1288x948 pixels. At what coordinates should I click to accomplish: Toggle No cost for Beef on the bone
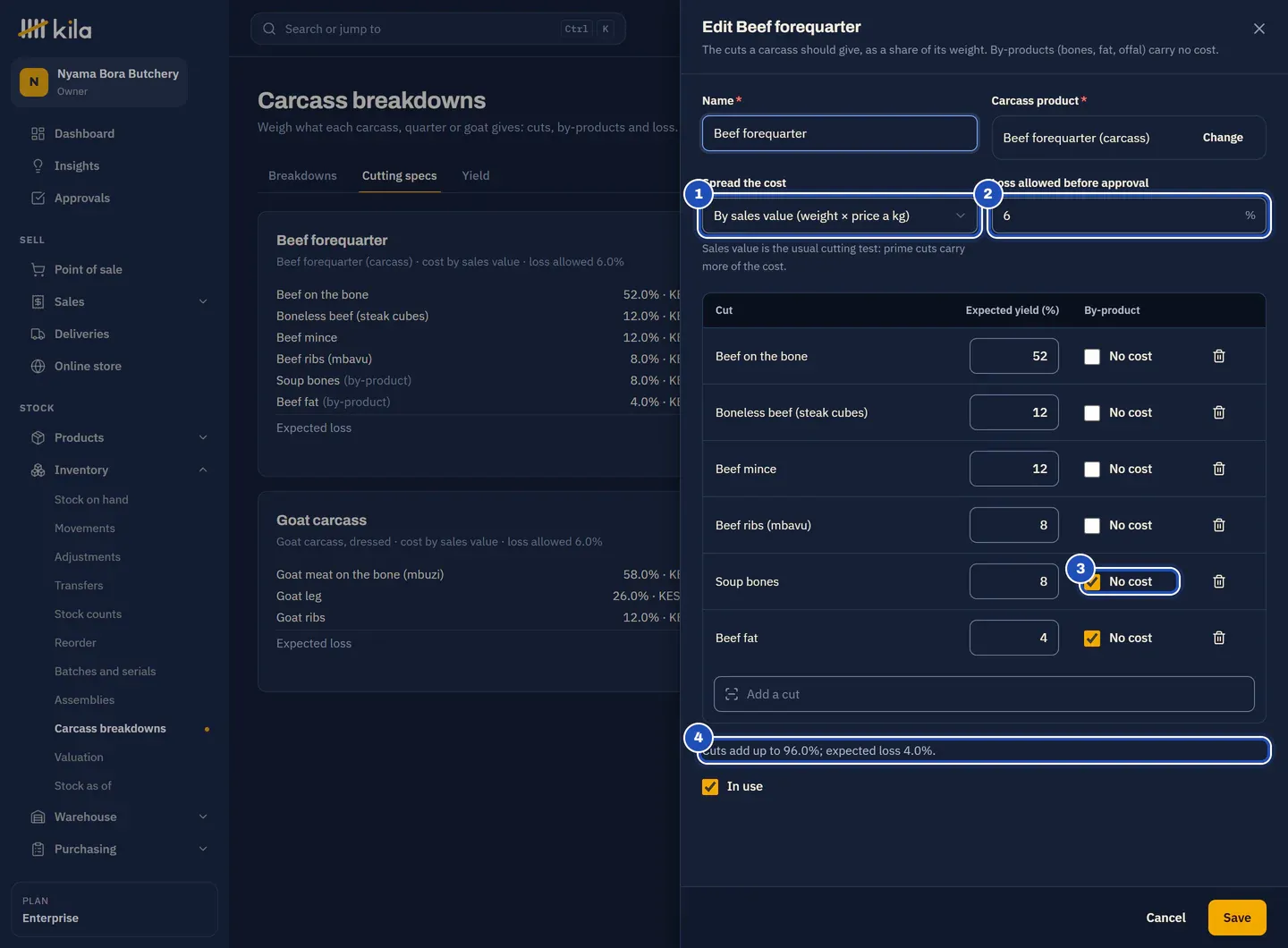(1092, 356)
